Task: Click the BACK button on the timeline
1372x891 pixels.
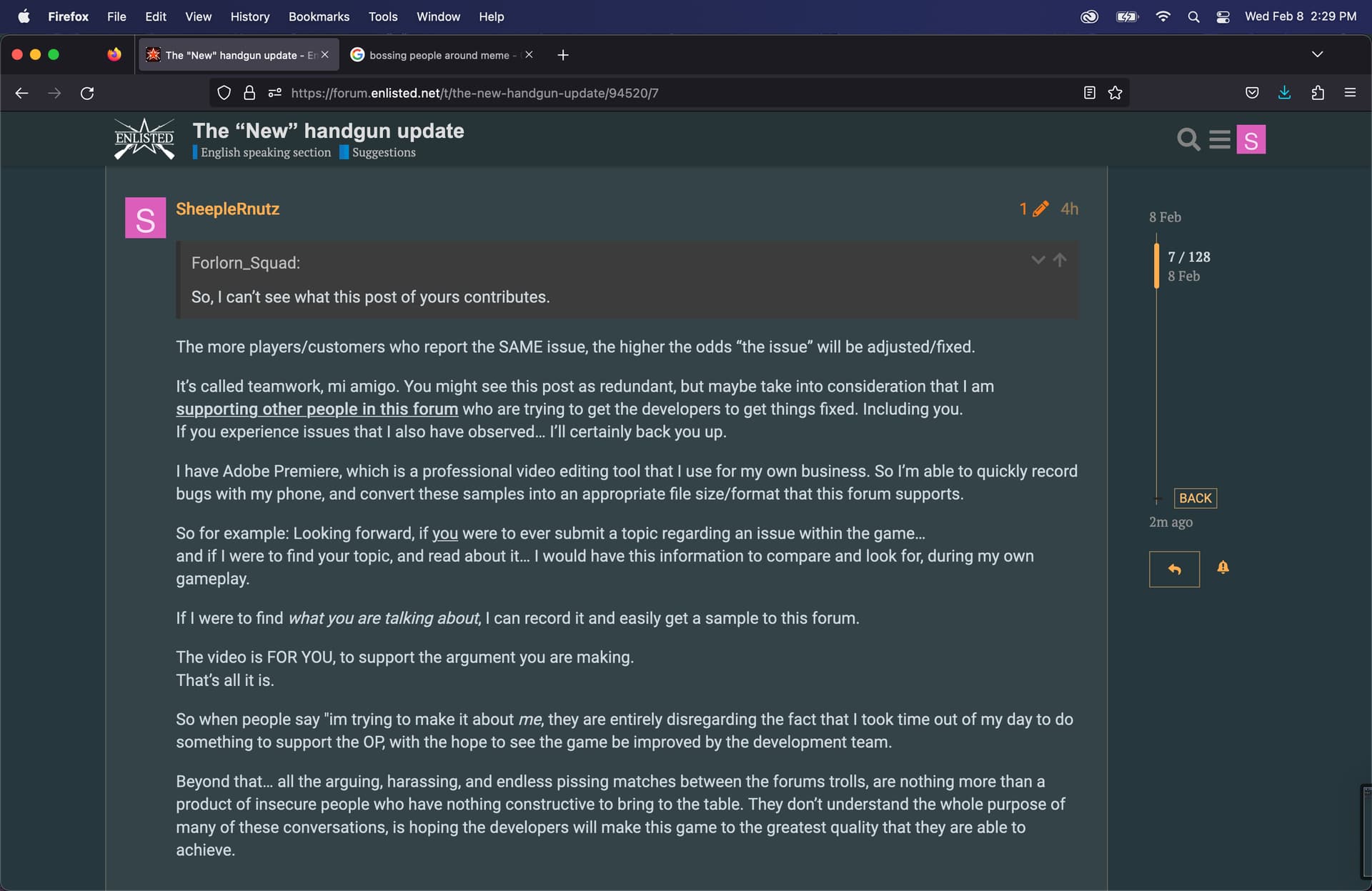Action: click(1195, 498)
